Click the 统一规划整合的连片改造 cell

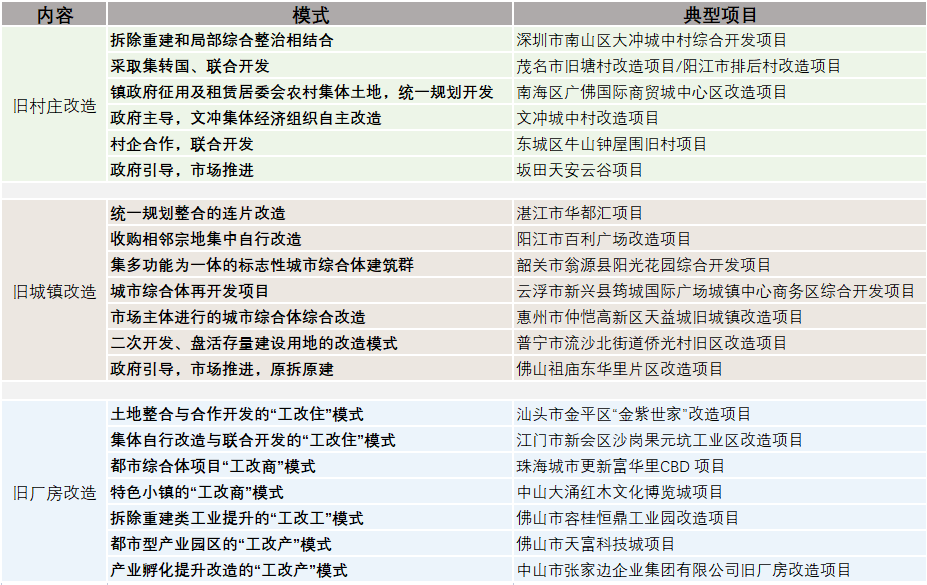pyautogui.click(x=198, y=213)
